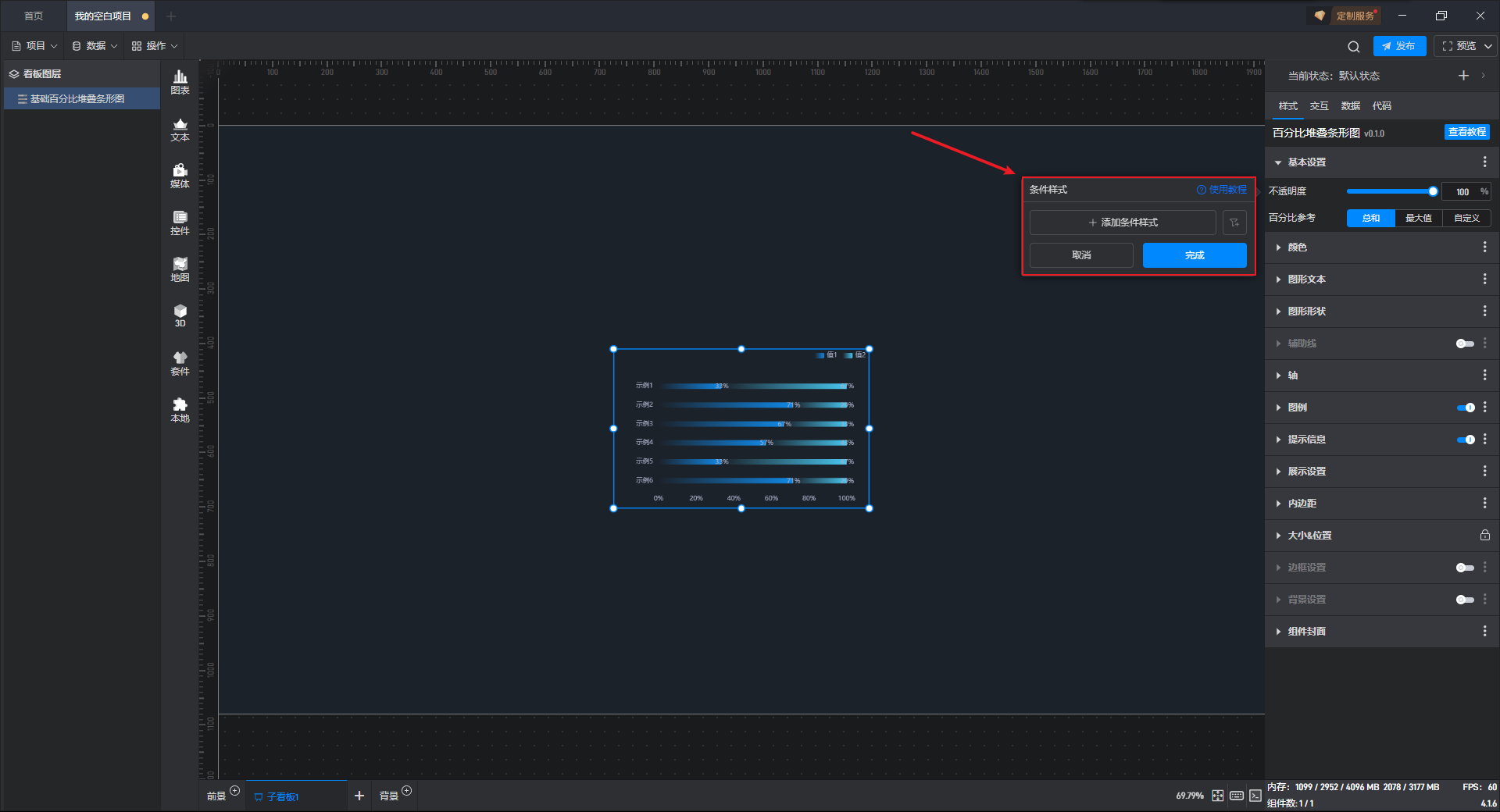
Task: Disable the 图例 legend toggle
Action: point(1466,408)
